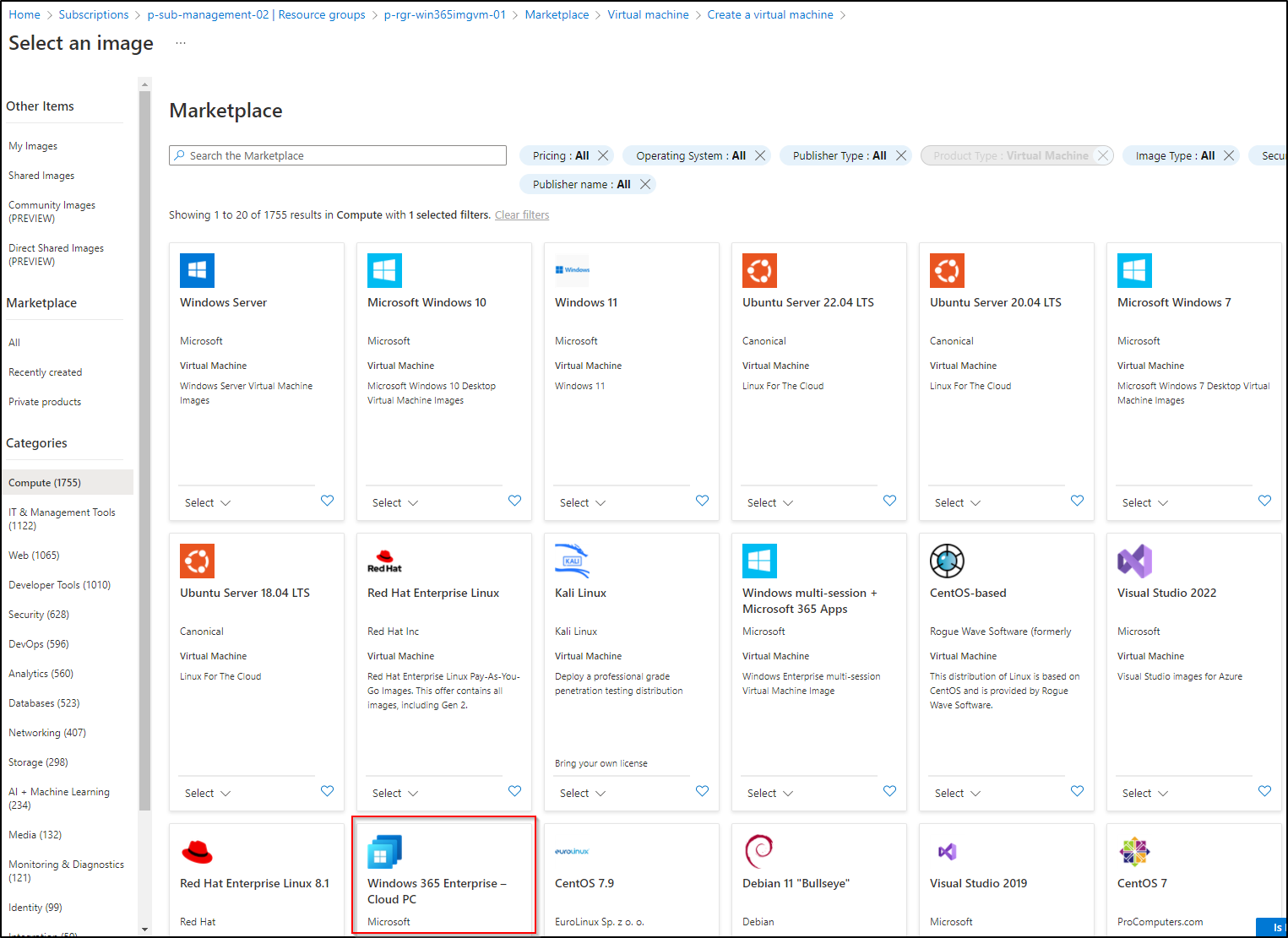
Task: Click the Ubuntu Server 22.04 LTS logo
Action: pos(759,271)
